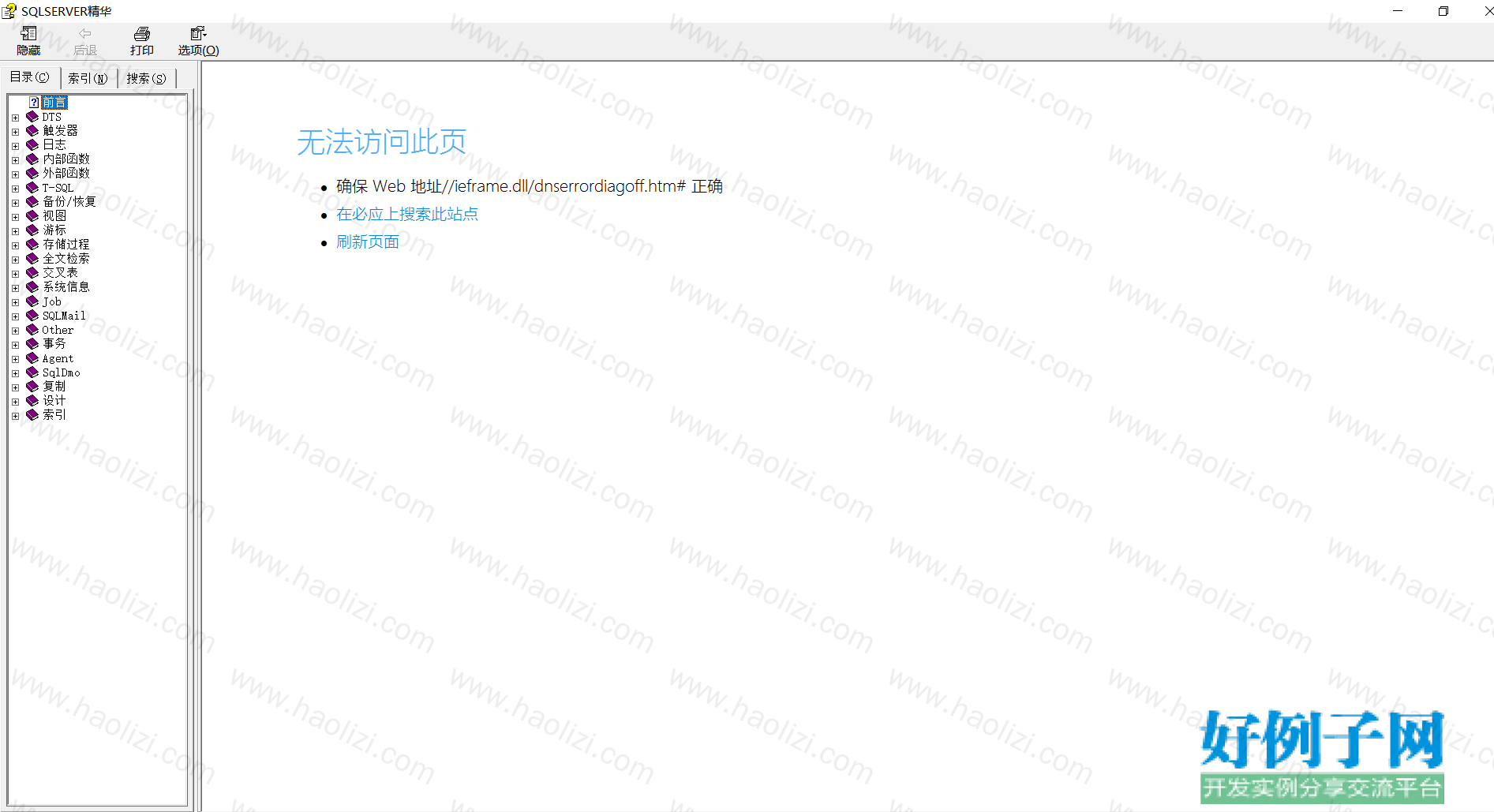1494x812 pixels.
Task: Click the book icon beside 索引 in tree
Action: (x=32, y=415)
